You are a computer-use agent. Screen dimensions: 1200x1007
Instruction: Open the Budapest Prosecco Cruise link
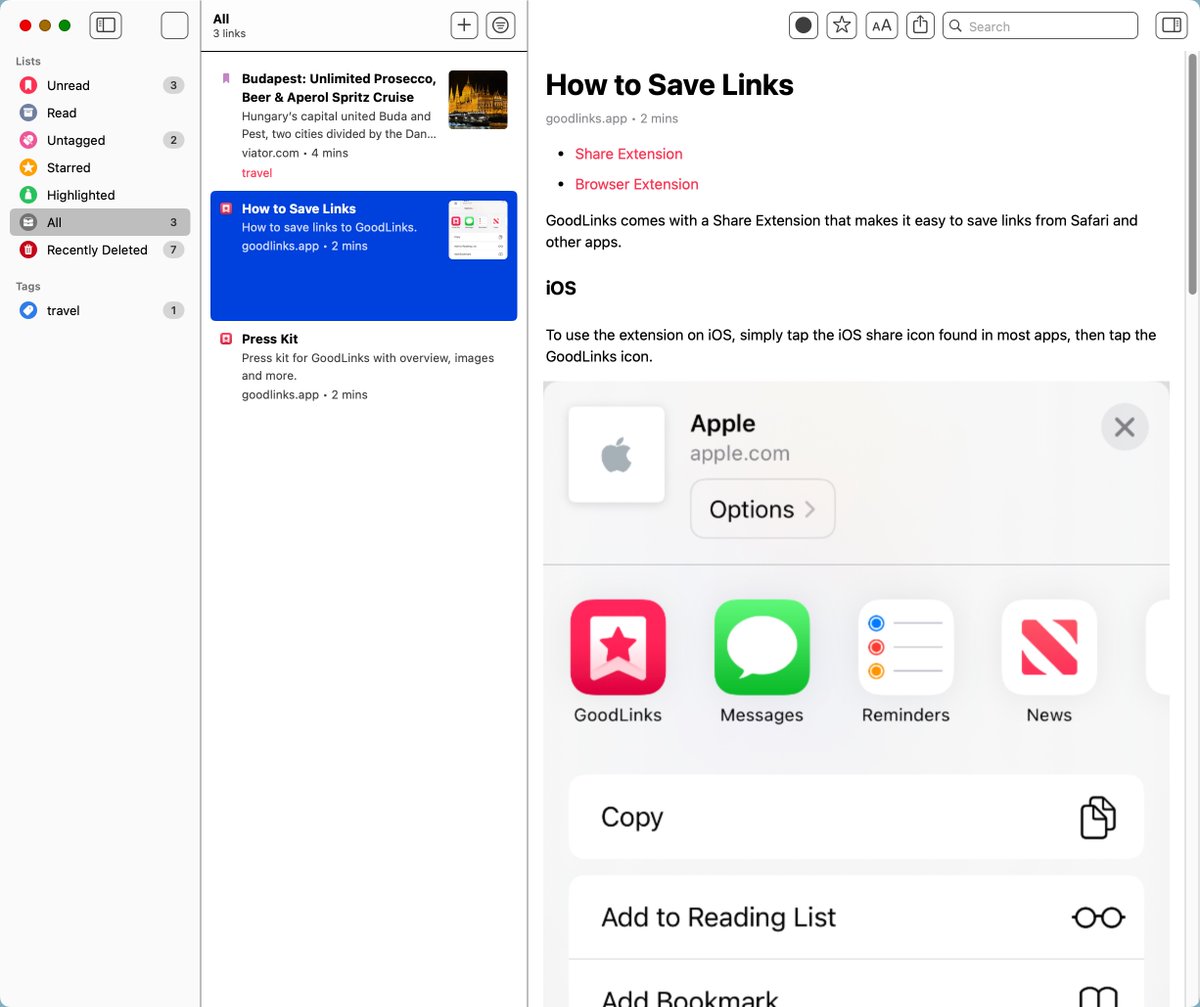tap(364, 124)
